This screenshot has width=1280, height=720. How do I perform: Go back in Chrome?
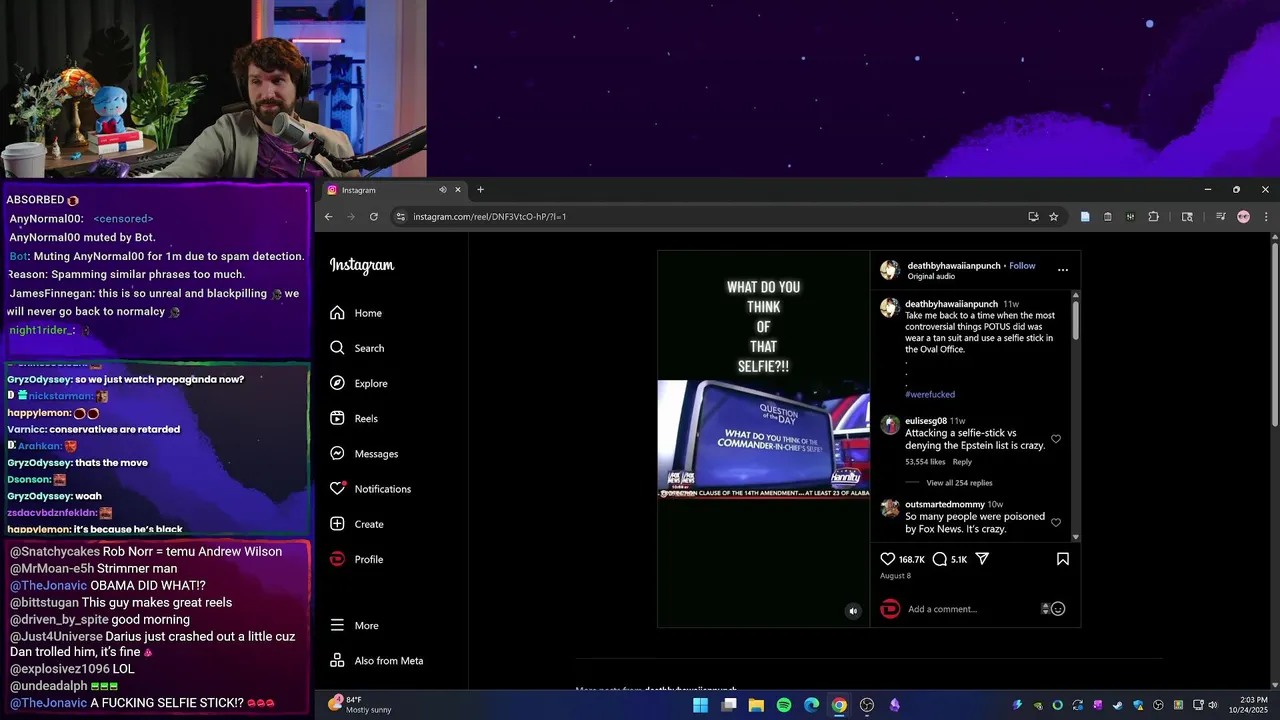(x=328, y=216)
